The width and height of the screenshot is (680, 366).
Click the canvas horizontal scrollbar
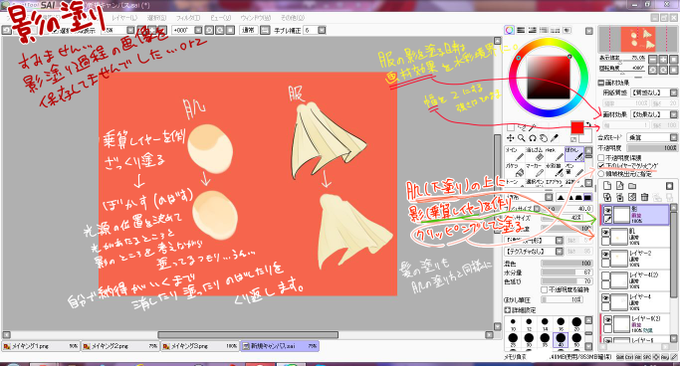tap(248, 334)
